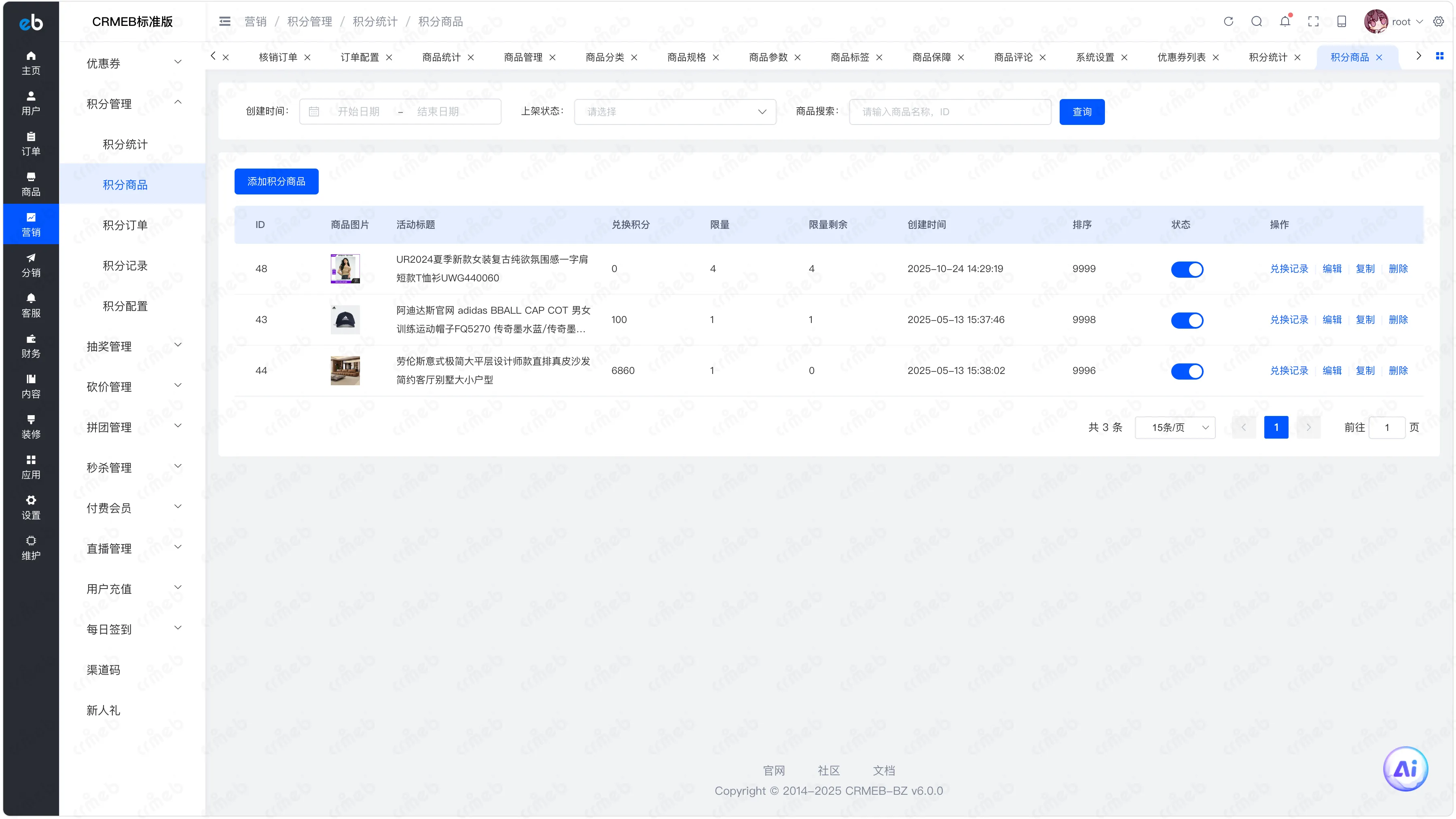Collapse the sidebar with the hamburger icon
This screenshot has height=819, width=1456.
[x=224, y=21]
